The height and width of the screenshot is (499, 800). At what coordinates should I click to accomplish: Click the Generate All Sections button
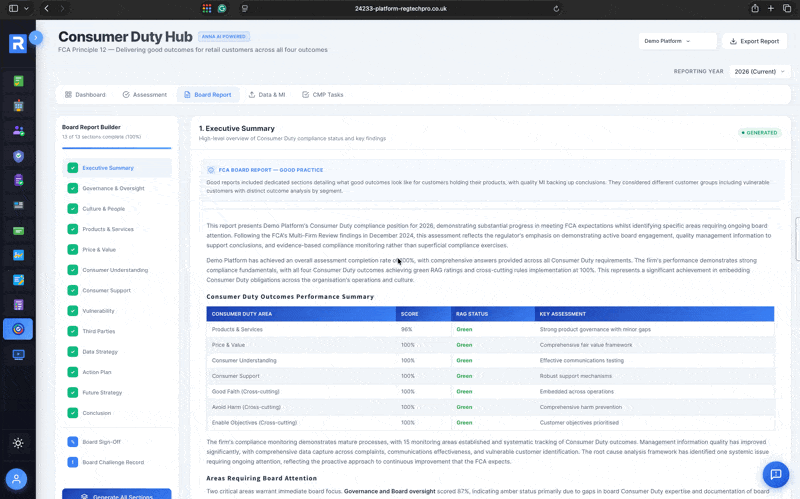click(117, 494)
